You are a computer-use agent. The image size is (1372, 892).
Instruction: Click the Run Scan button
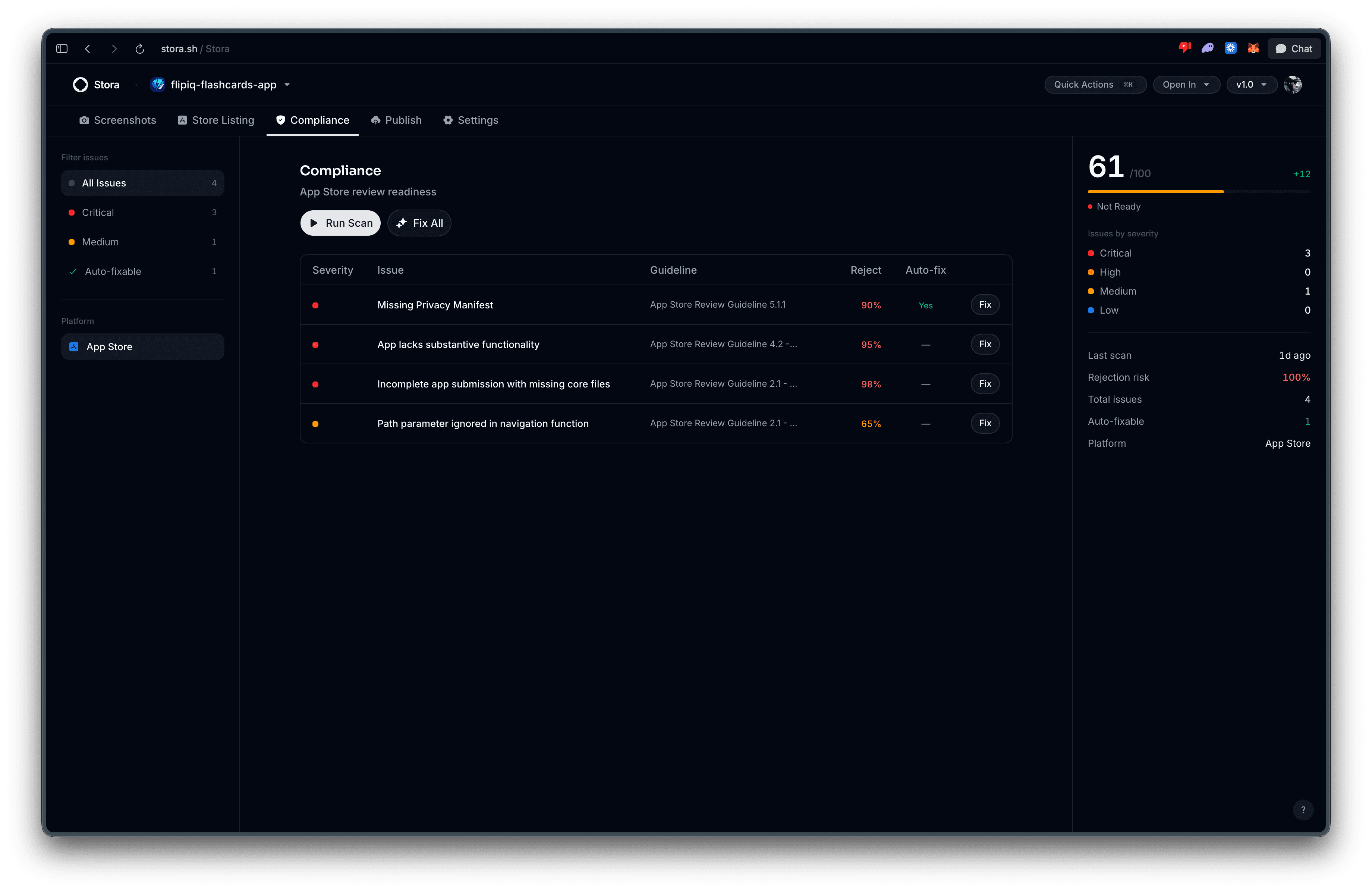coord(340,223)
